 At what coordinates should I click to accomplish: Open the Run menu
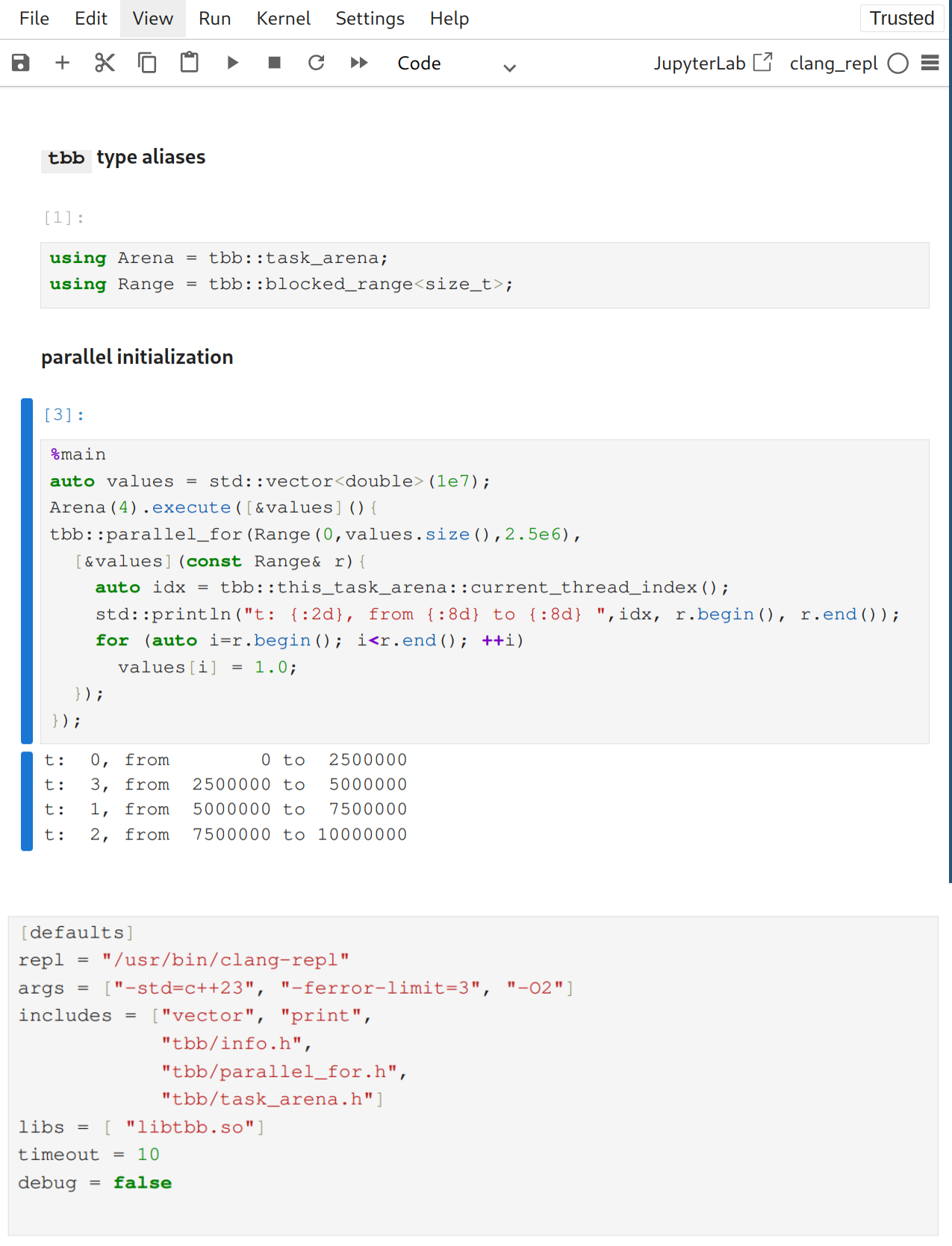pyautogui.click(x=214, y=19)
